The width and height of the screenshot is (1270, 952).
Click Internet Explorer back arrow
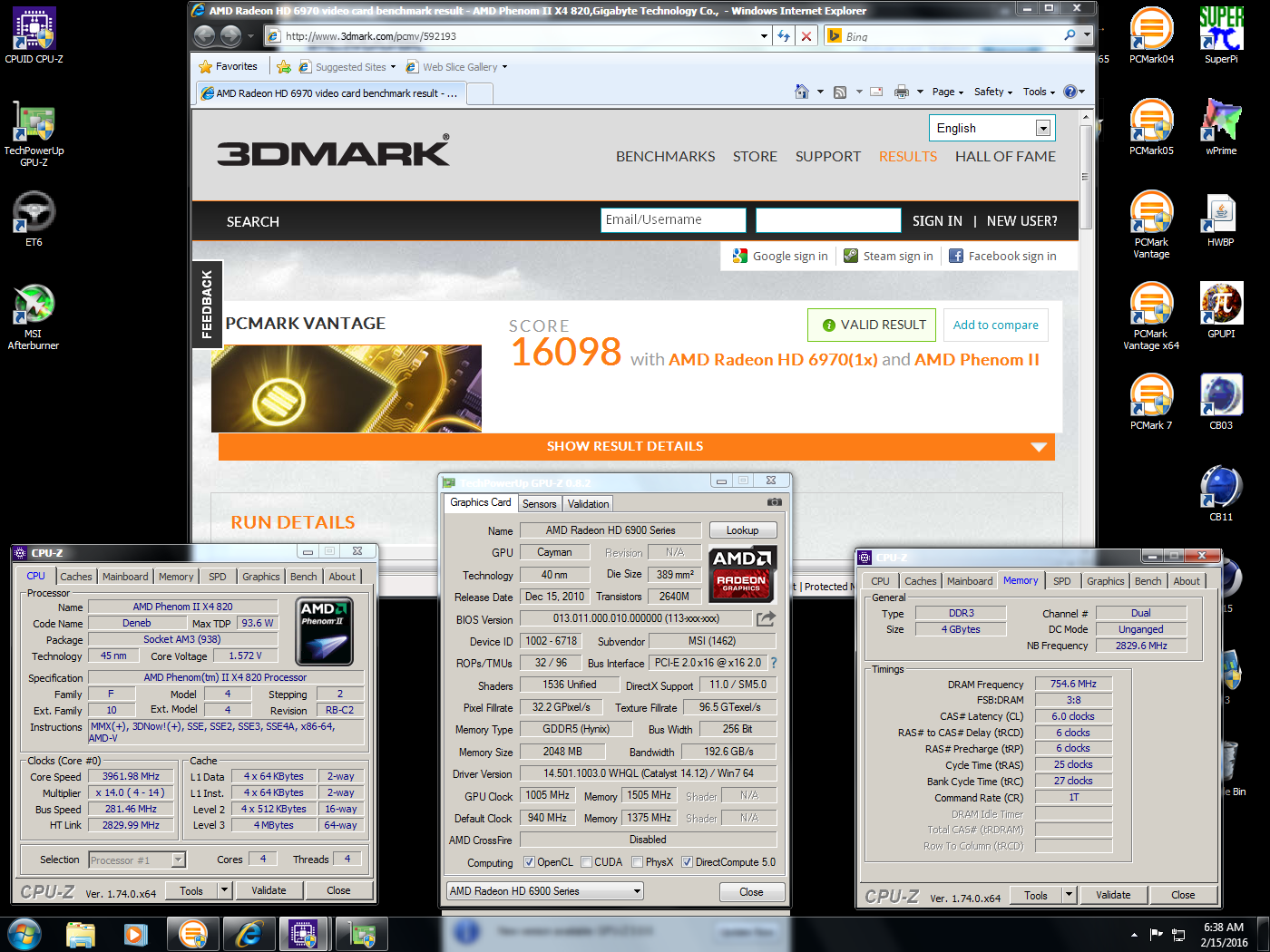(x=205, y=35)
